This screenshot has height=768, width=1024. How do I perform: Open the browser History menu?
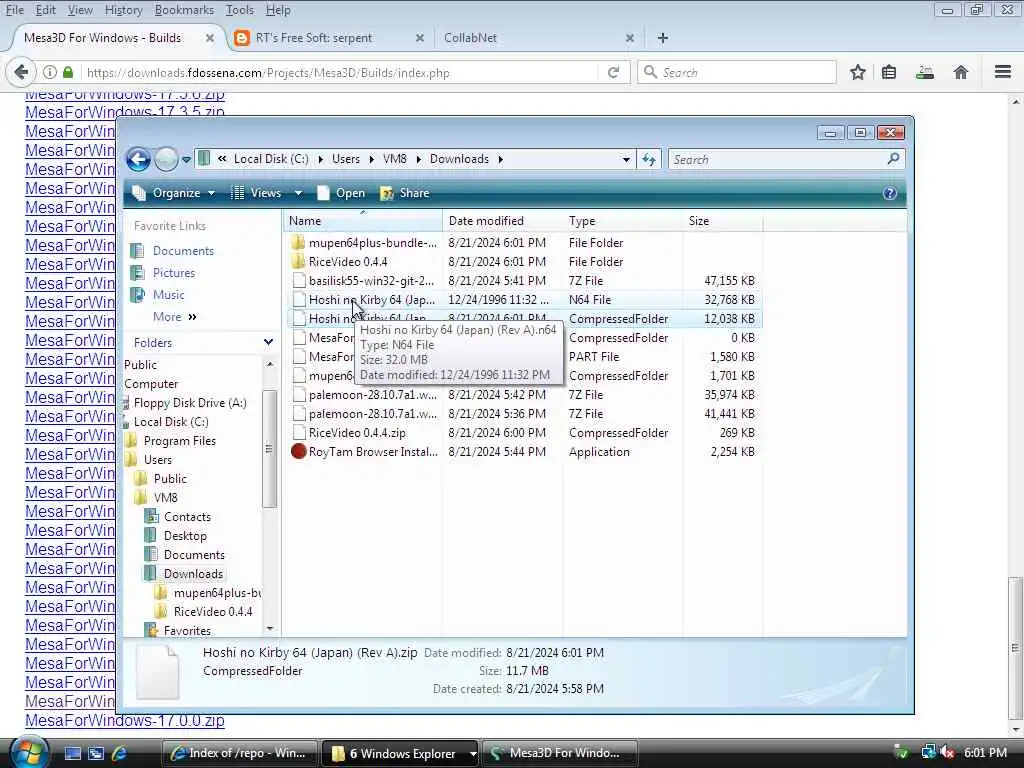123,10
